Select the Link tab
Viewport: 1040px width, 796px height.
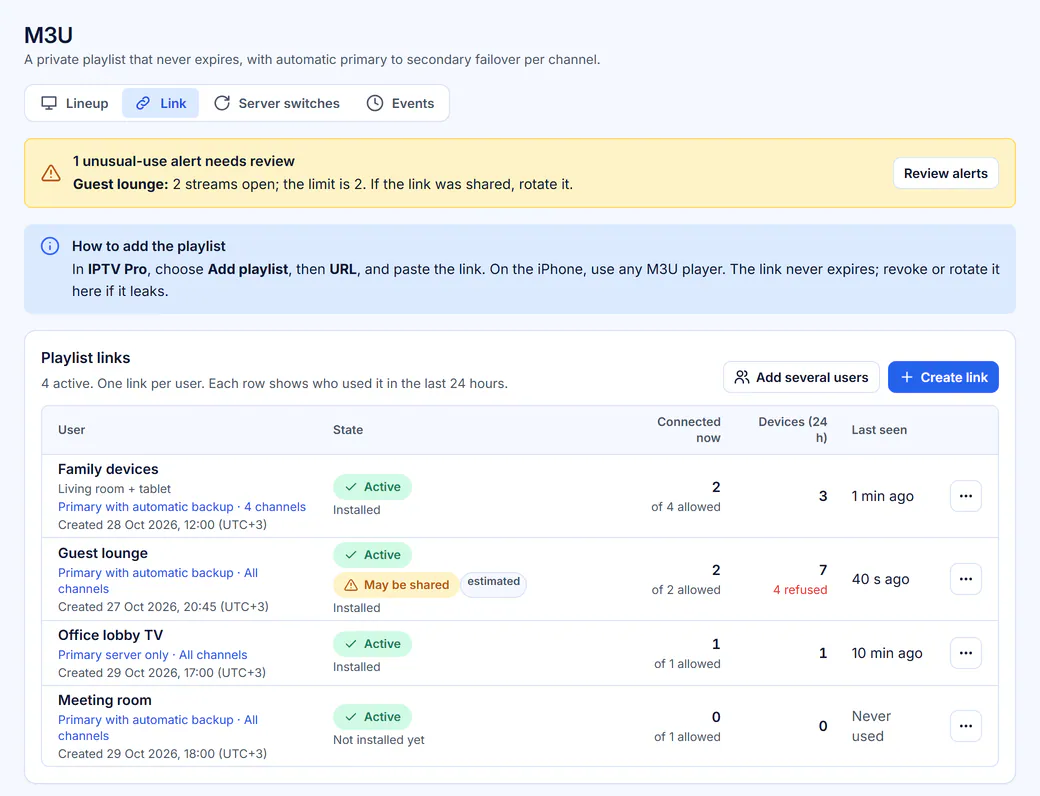(161, 103)
